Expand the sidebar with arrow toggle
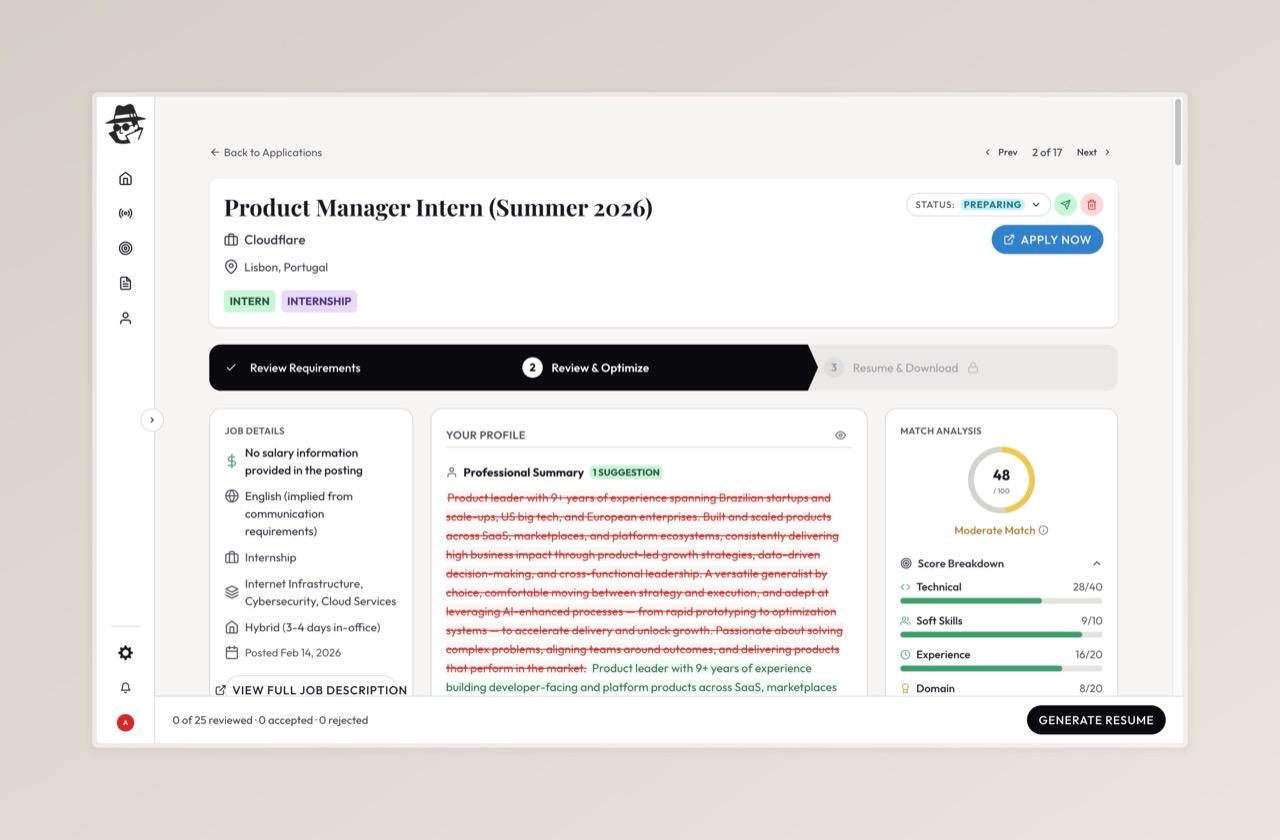 [152, 420]
